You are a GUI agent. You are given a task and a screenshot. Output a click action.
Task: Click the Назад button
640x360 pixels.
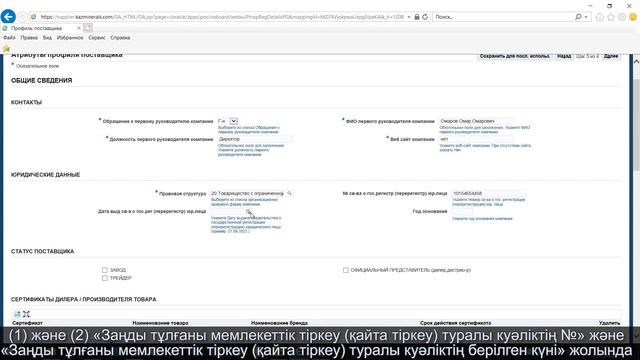(x=564, y=56)
